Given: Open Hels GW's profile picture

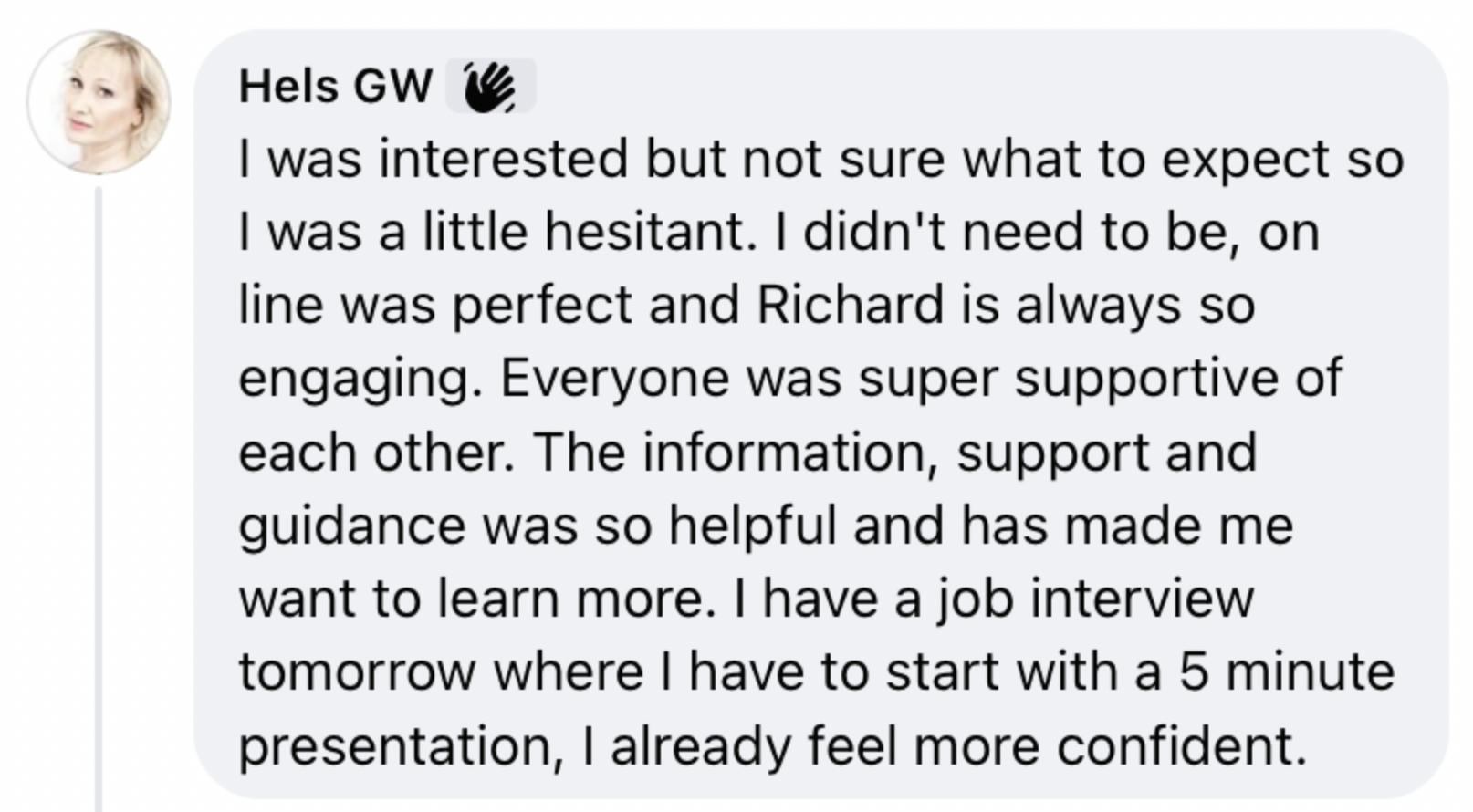Looking at the screenshot, I should pos(99,101).
